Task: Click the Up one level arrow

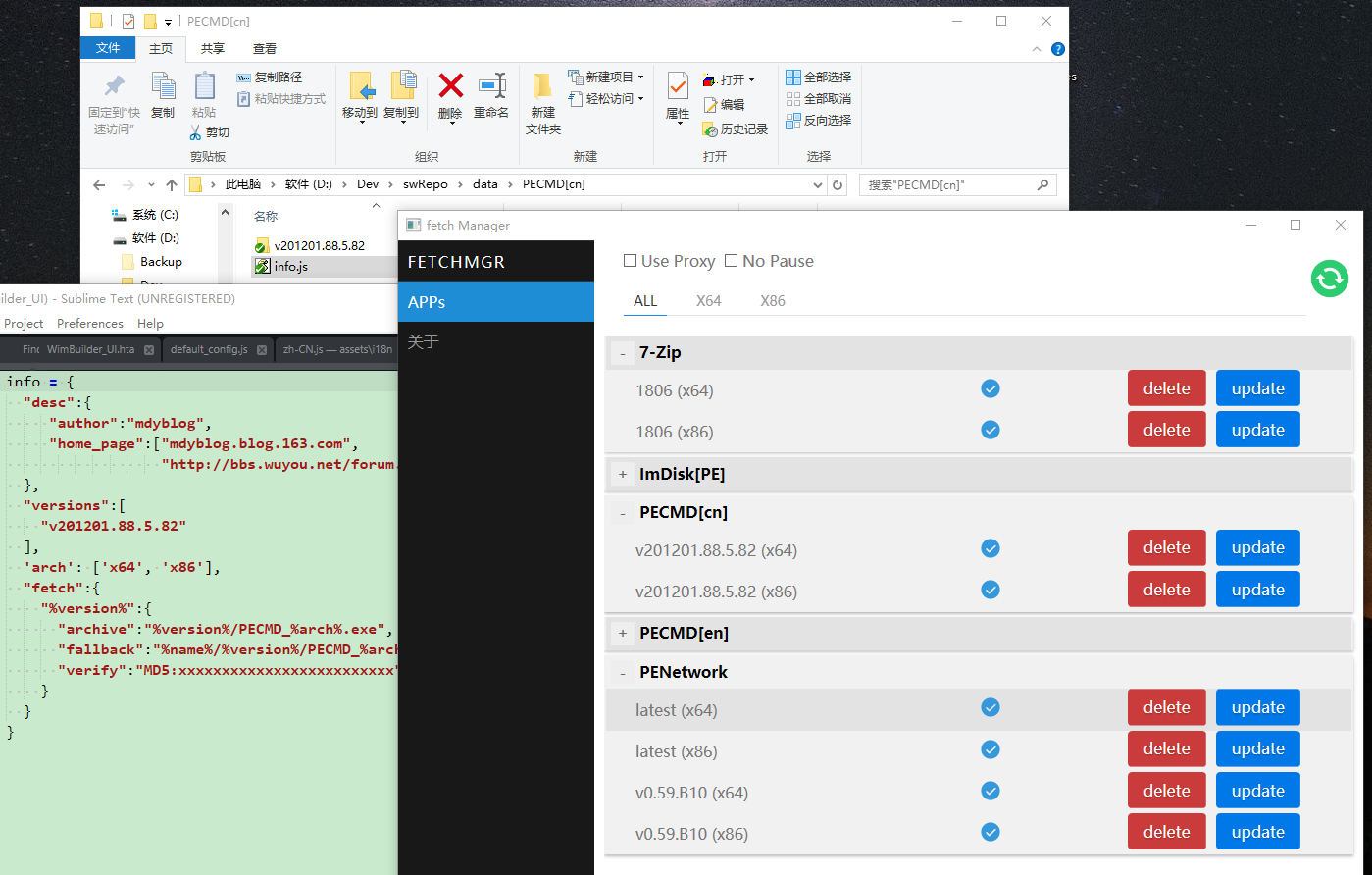Action: (x=172, y=184)
